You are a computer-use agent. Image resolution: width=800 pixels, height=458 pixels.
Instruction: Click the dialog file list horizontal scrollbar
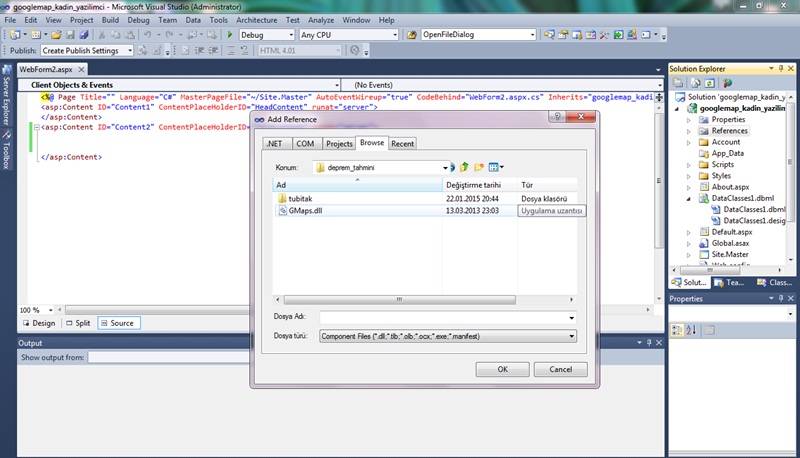[x=399, y=299]
